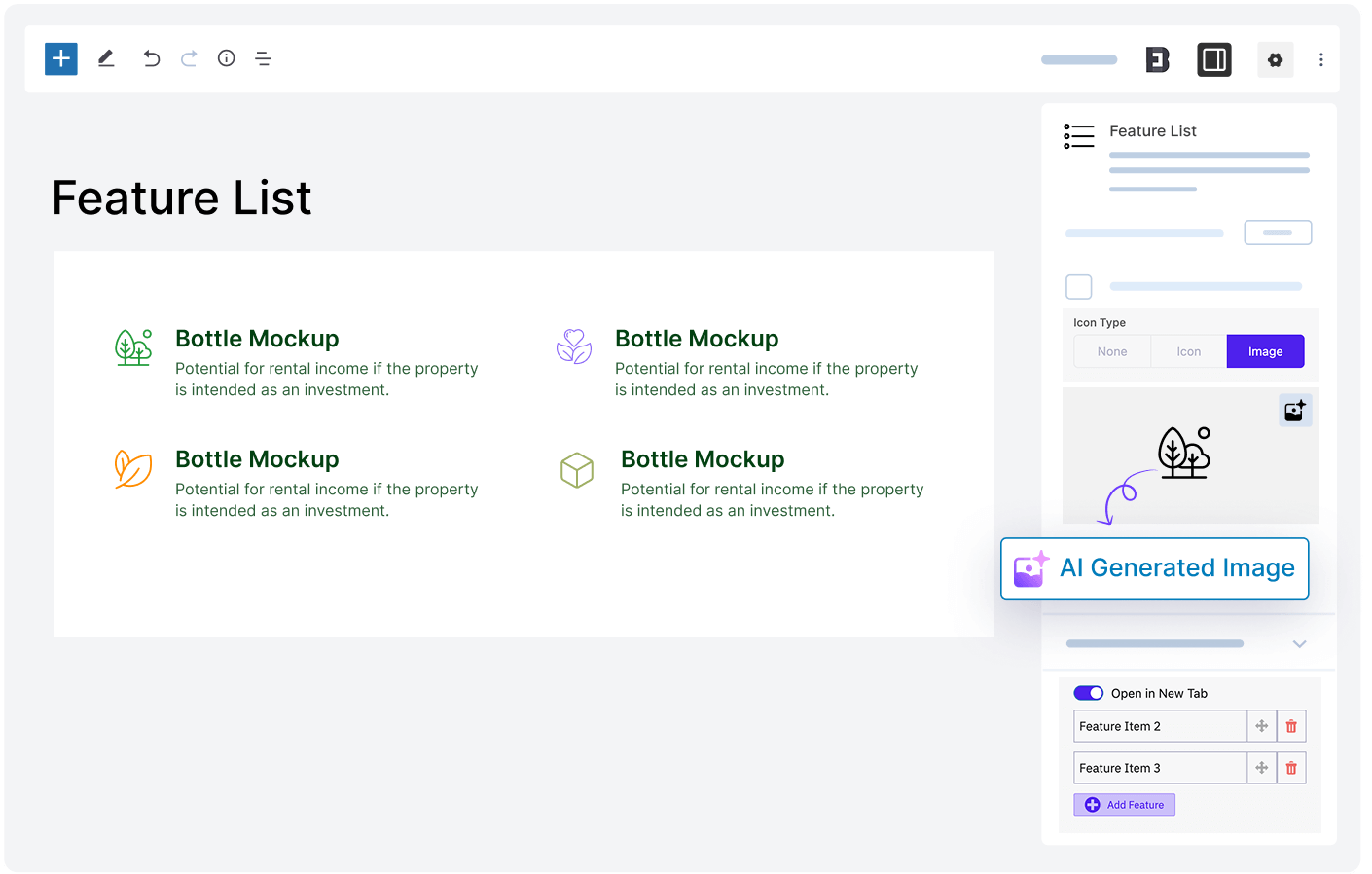The width and height of the screenshot is (1372, 874).
Task: Delete Feature Item 2
Action: (x=1291, y=726)
